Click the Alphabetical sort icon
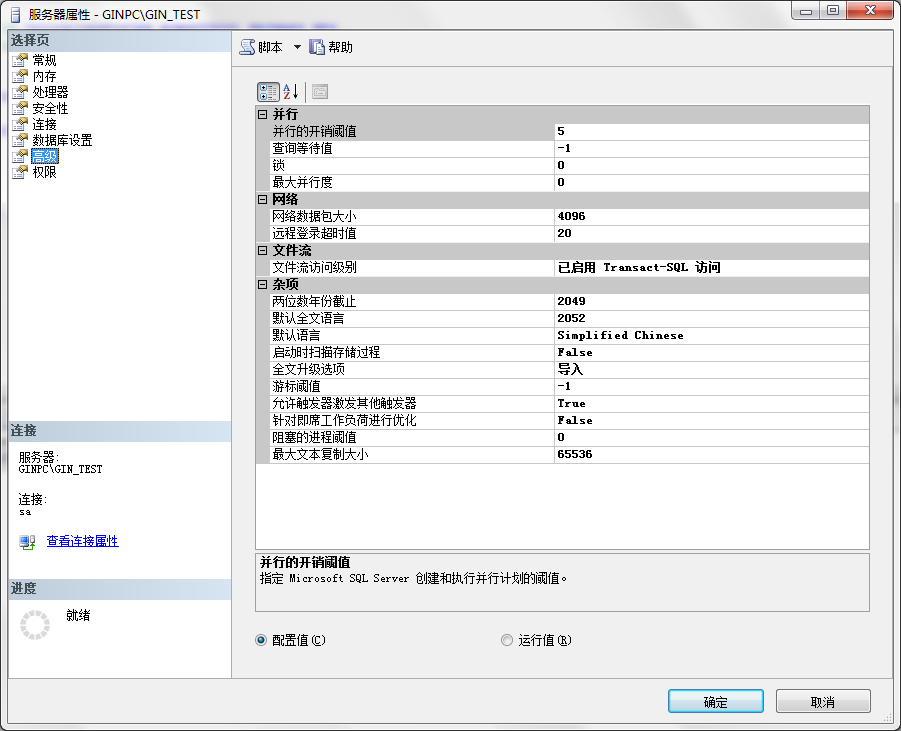The width and height of the screenshot is (901, 731). pyautogui.click(x=291, y=92)
